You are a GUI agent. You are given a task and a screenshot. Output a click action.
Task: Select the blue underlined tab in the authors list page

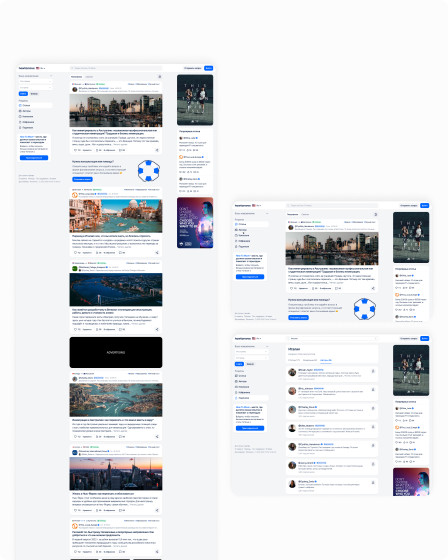coord(325,360)
